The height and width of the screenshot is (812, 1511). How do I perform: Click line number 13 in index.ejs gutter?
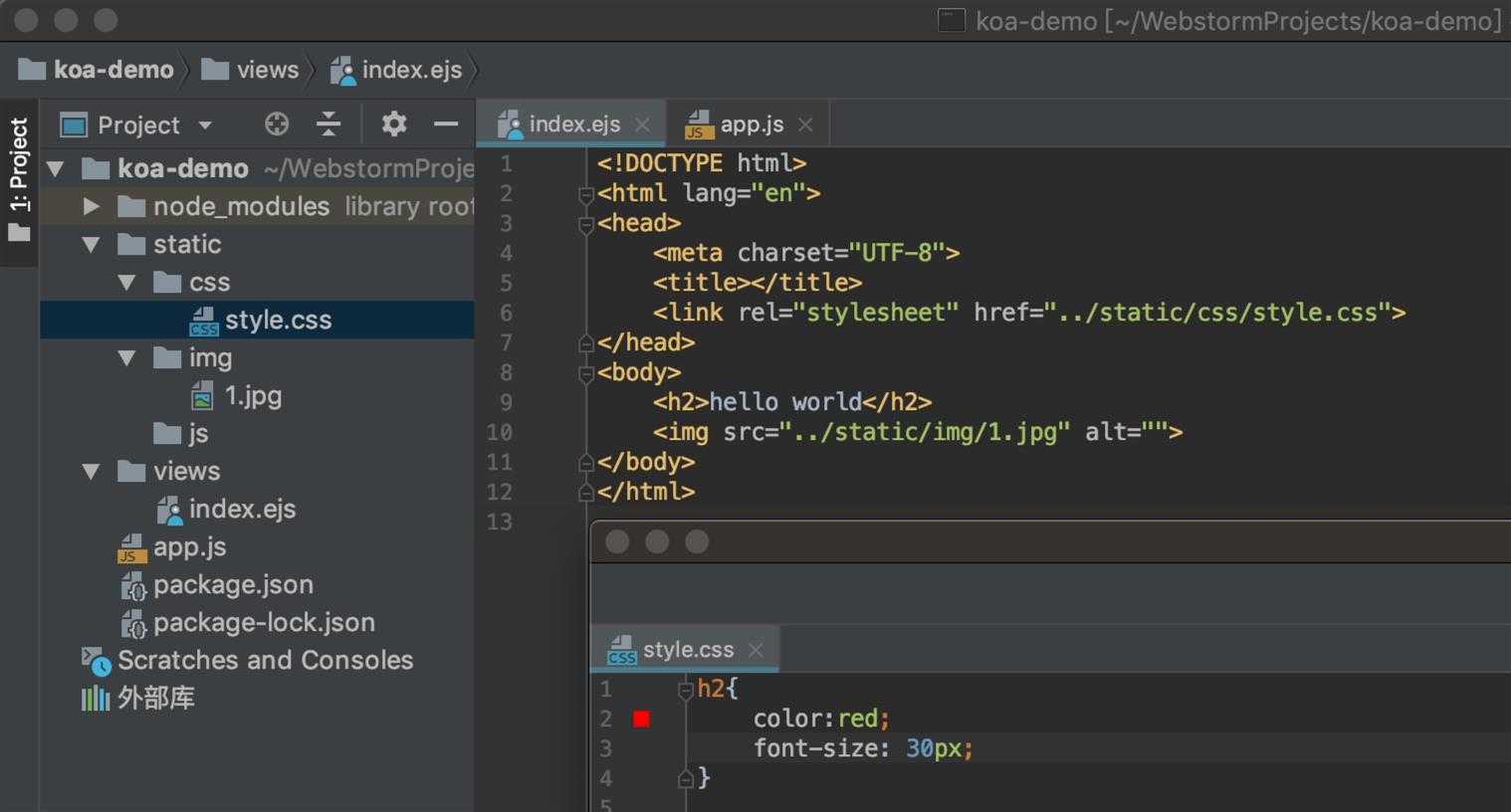tap(499, 521)
